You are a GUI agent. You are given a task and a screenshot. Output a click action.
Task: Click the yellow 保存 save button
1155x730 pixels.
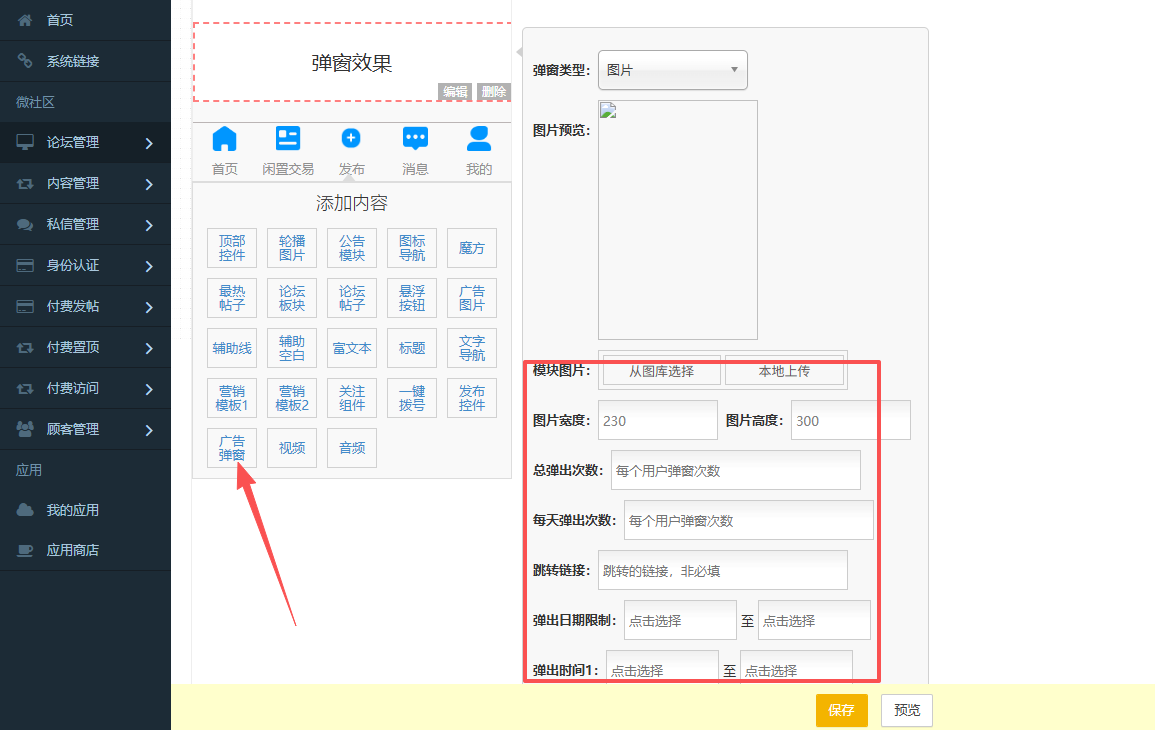[841, 710]
